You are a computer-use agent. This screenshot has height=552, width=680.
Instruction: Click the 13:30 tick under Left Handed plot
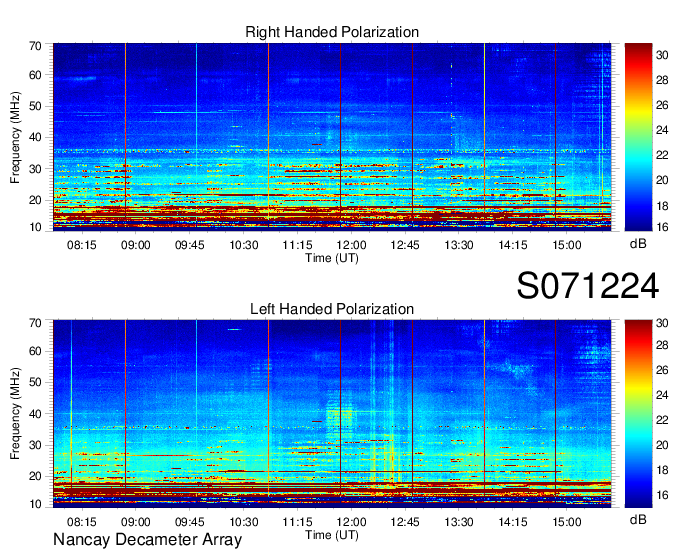point(459,522)
